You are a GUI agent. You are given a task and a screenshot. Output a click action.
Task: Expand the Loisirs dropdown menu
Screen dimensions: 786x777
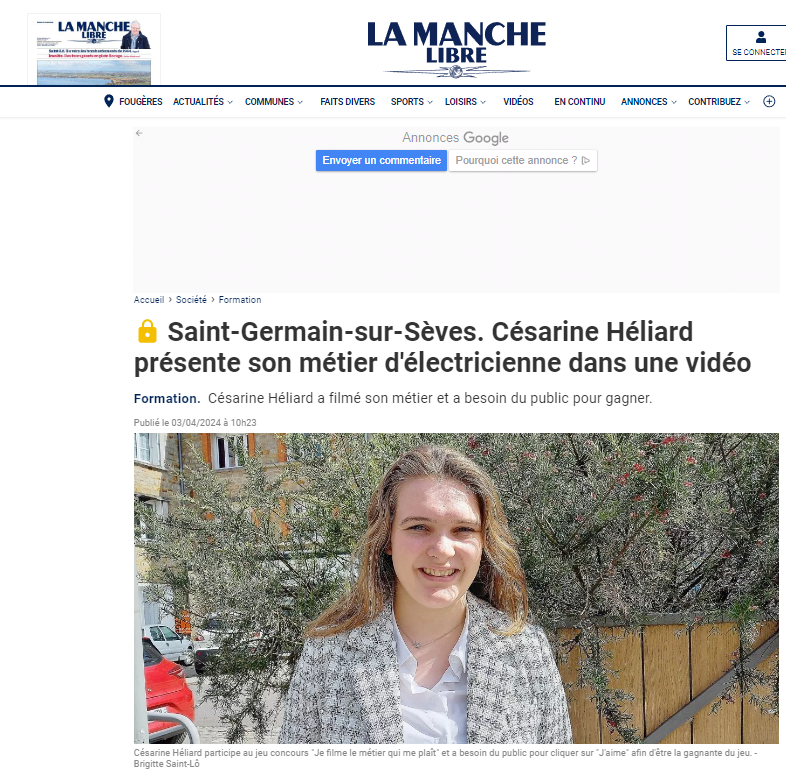click(465, 102)
